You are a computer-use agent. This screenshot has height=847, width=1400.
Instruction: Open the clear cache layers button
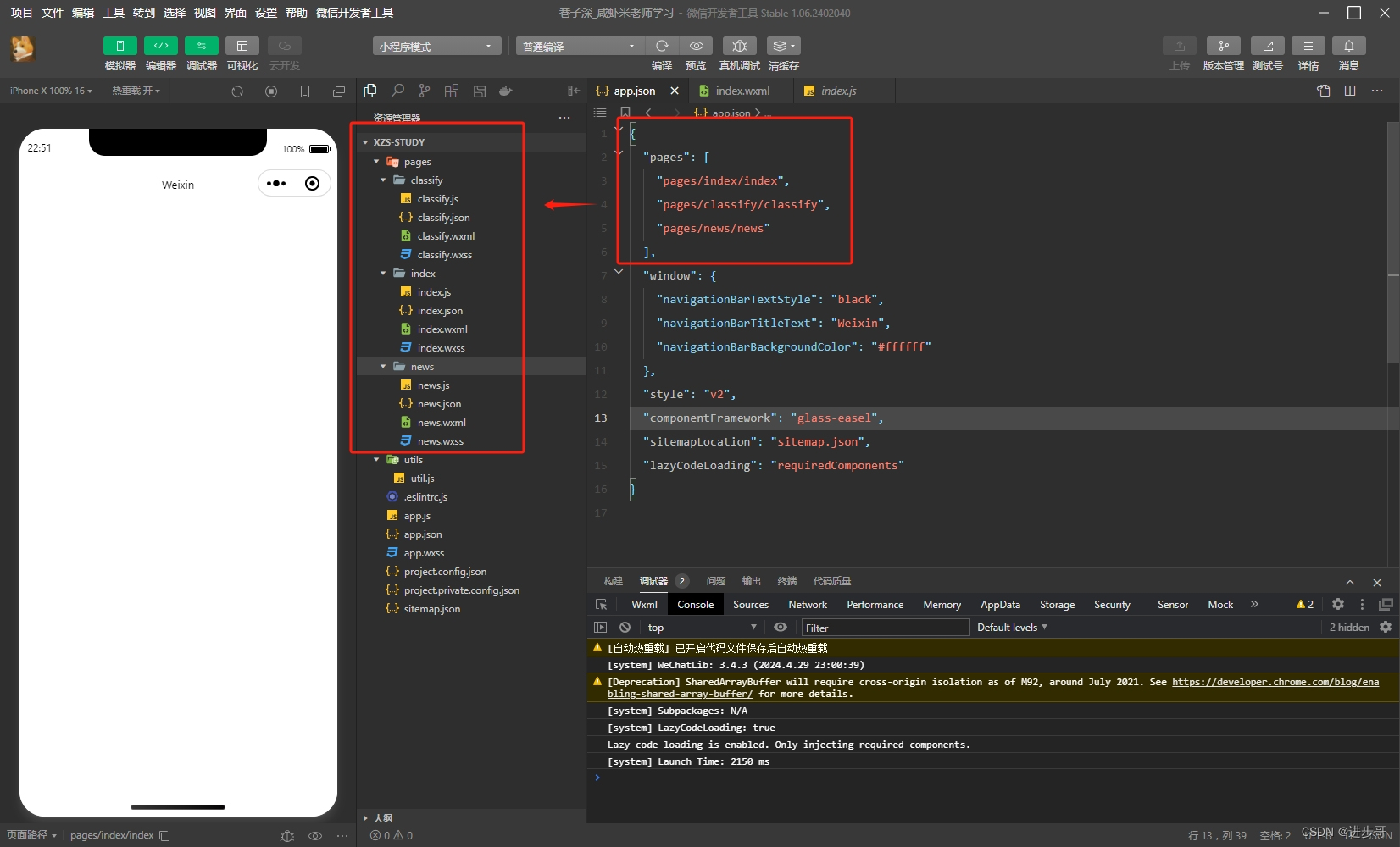[x=783, y=46]
